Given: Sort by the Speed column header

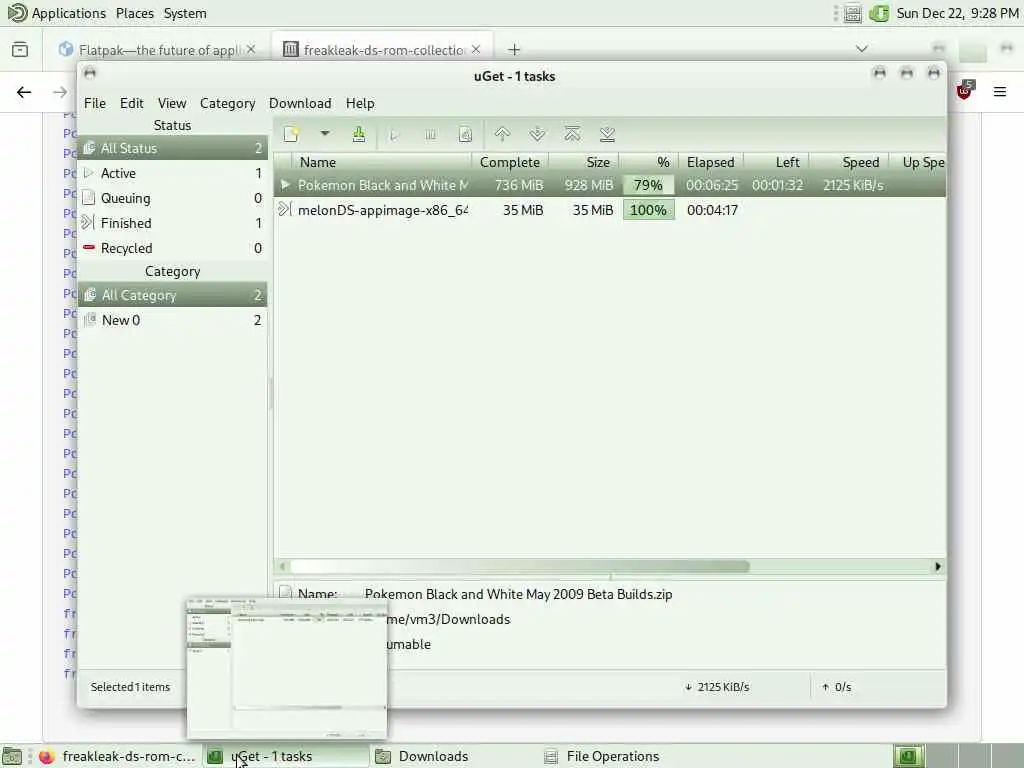Looking at the screenshot, I should coord(849,162).
